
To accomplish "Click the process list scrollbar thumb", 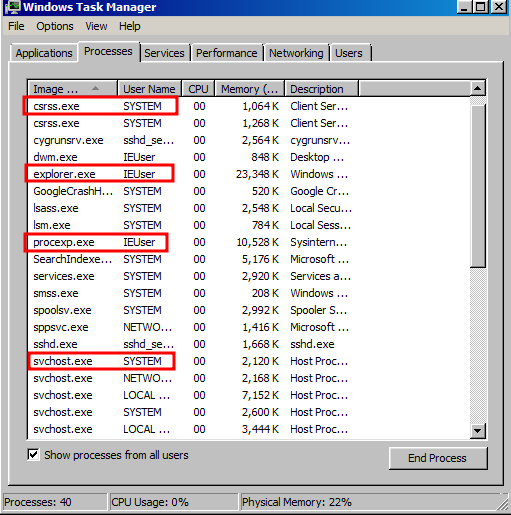I will [x=478, y=185].
